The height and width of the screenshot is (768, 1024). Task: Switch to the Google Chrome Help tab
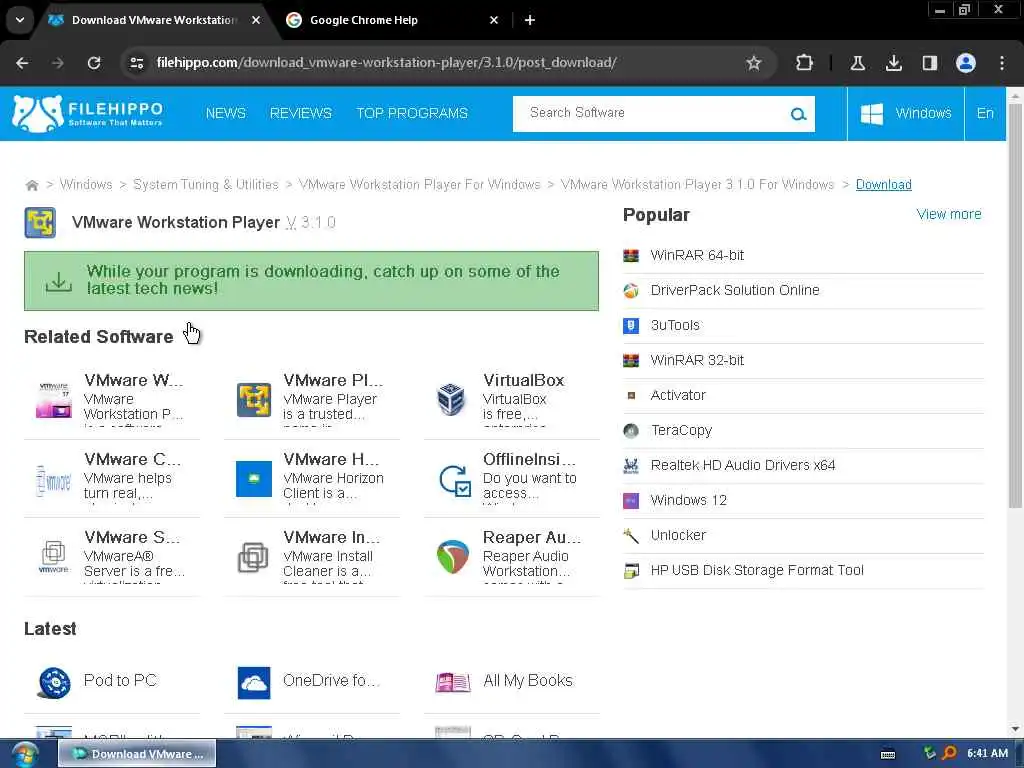(x=364, y=20)
